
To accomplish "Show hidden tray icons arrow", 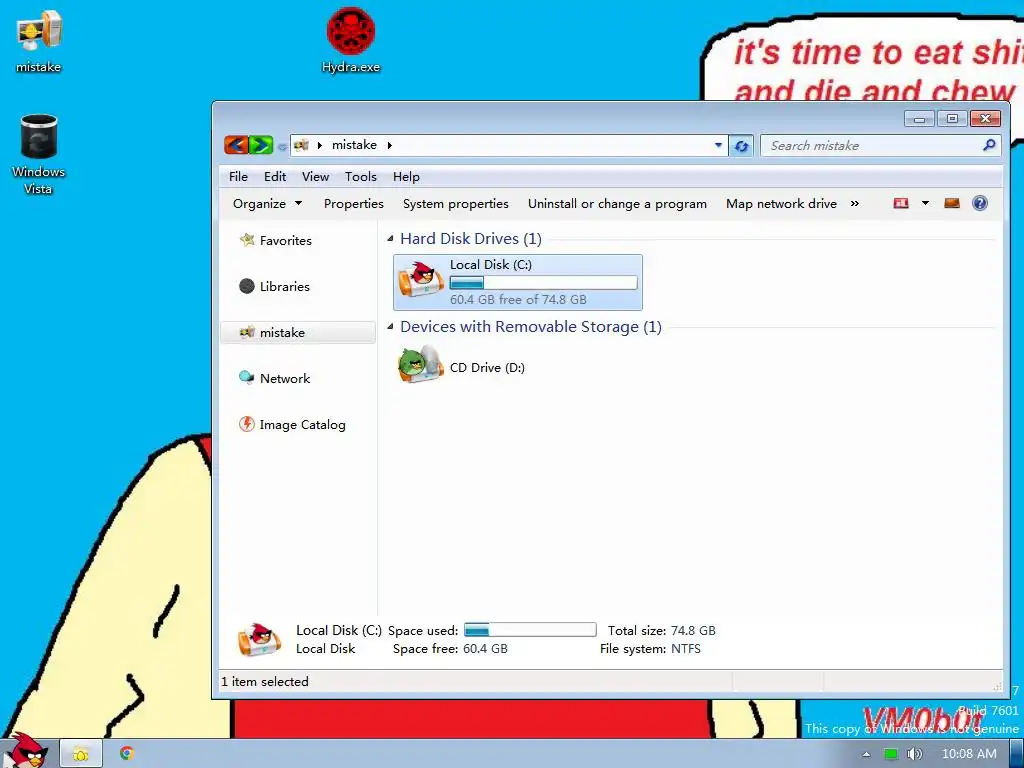I will click(x=867, y=754).
